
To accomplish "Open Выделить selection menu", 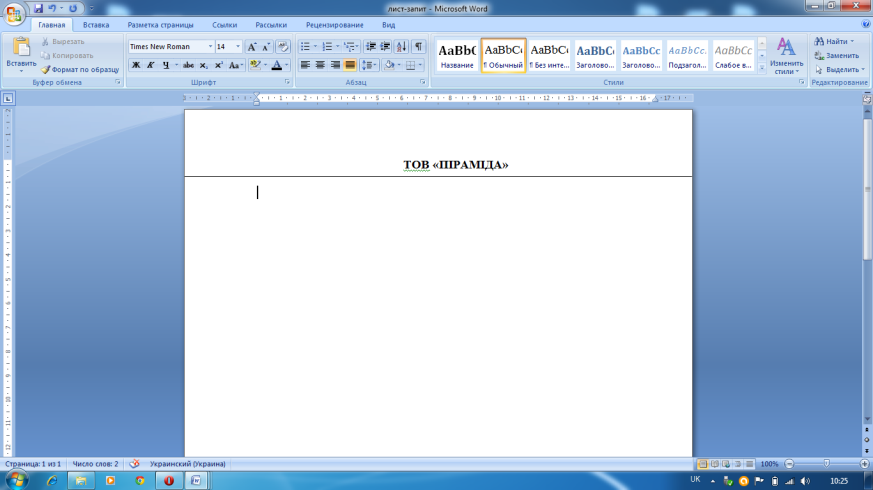I will [840, 70].
